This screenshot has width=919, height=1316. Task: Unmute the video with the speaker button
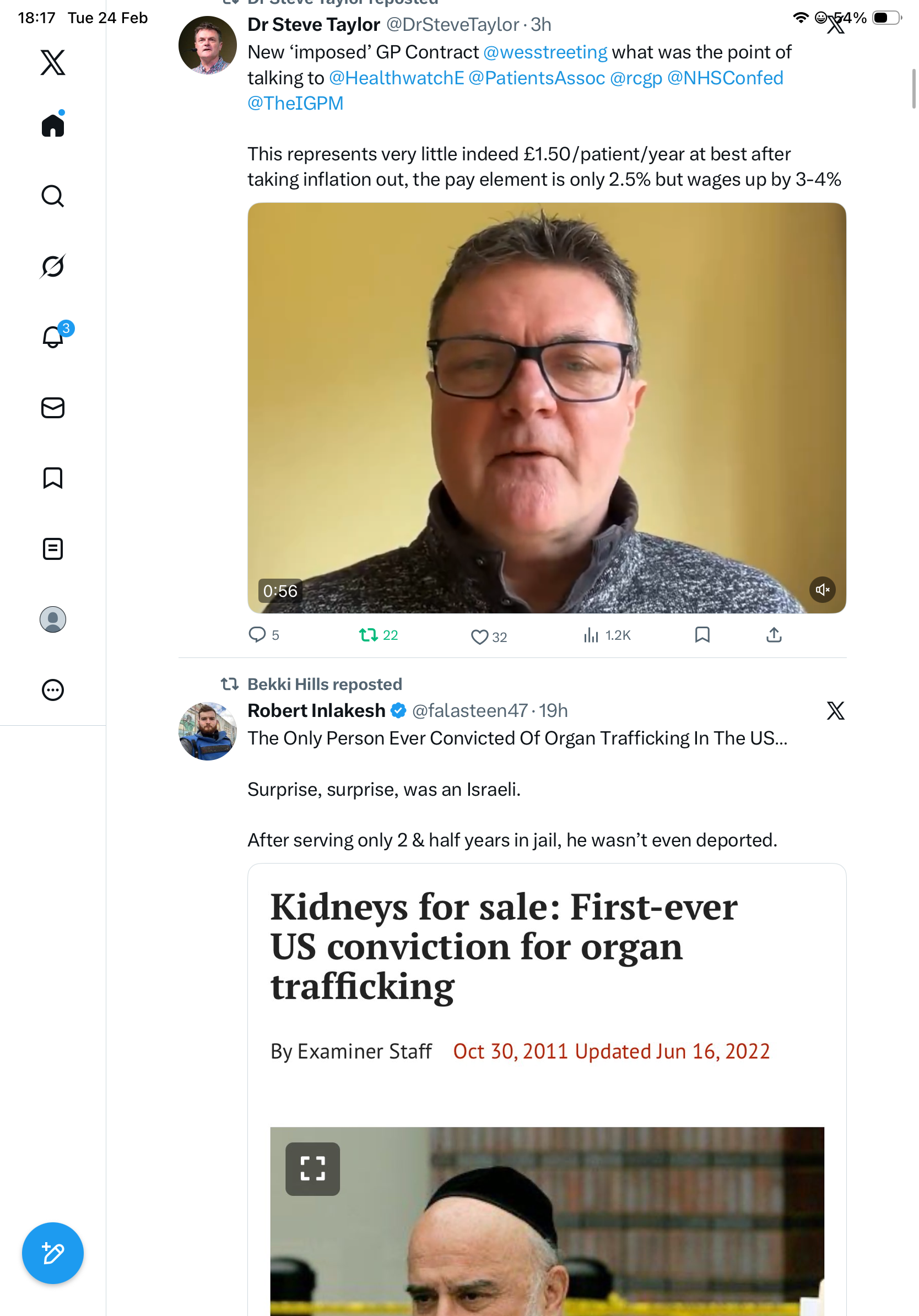tap(821, 589)
